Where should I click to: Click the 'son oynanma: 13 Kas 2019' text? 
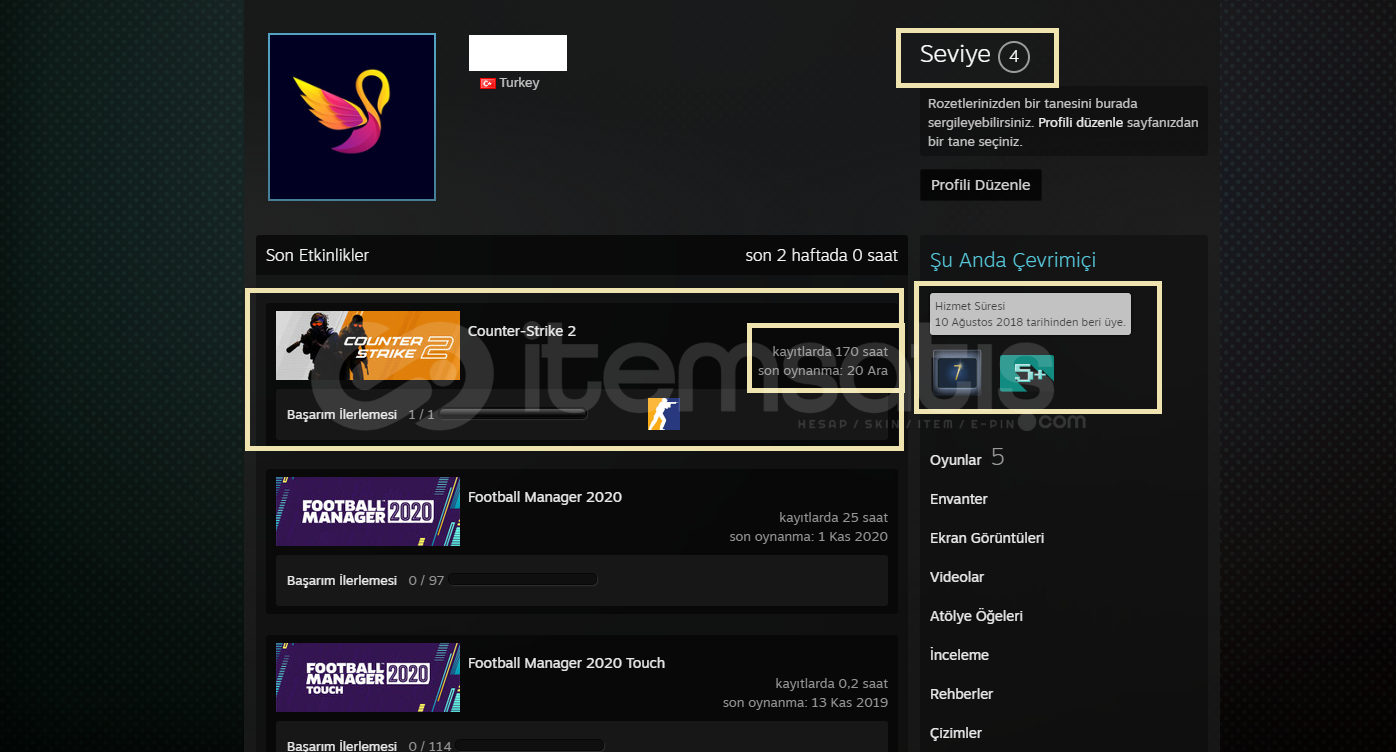(x=805, y=703)
